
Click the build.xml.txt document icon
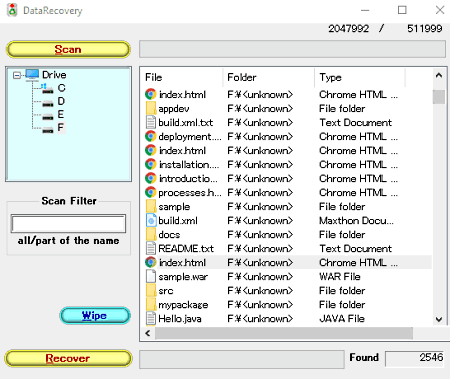click(151, 122)
